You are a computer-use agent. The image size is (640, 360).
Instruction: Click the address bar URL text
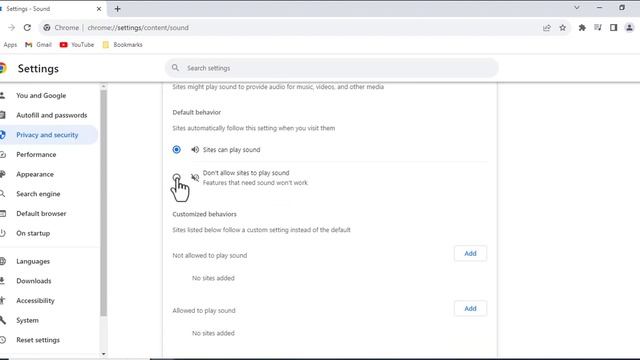click(138, 28)
